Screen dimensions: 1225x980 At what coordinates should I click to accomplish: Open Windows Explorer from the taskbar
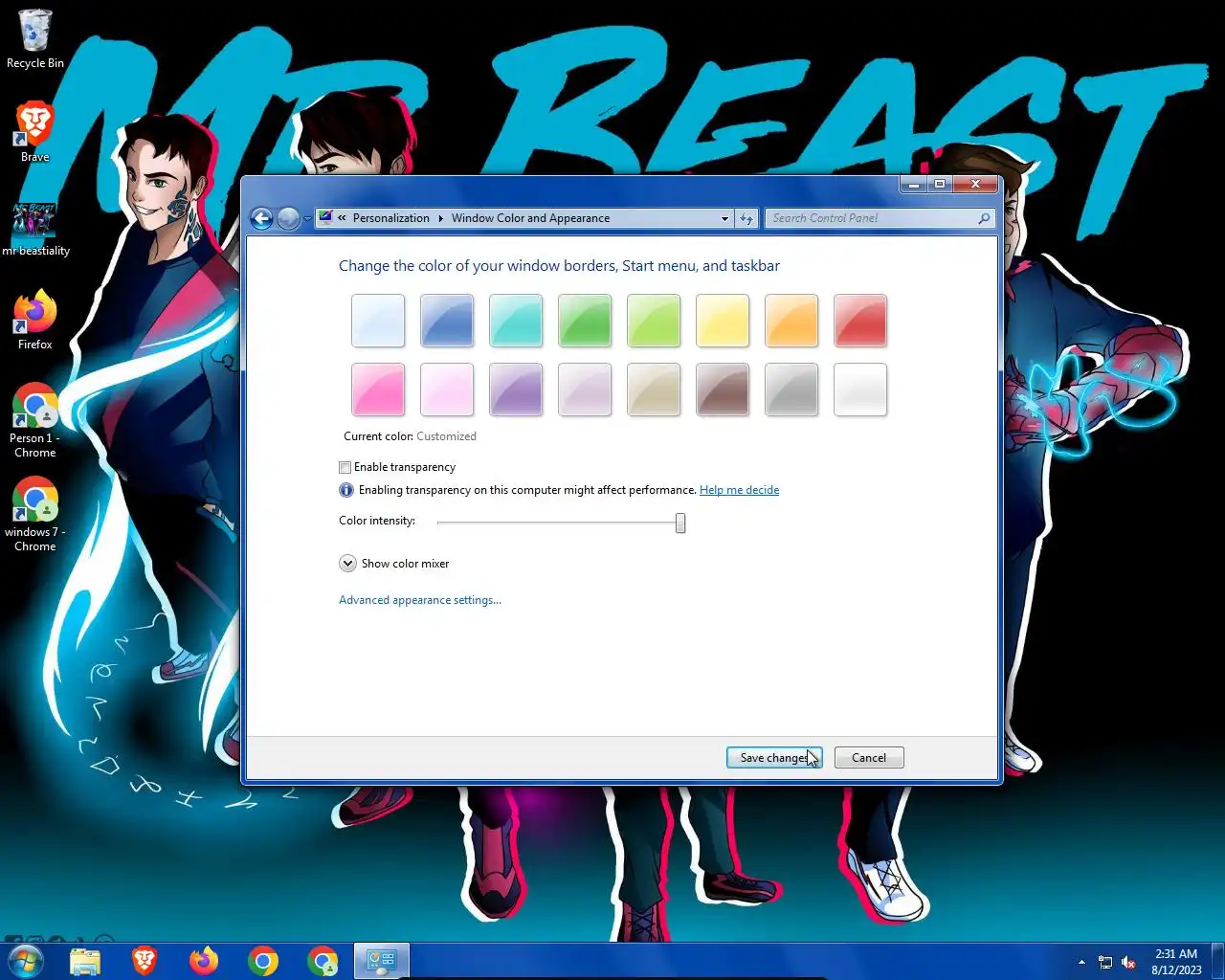click(x=85, y=961)
